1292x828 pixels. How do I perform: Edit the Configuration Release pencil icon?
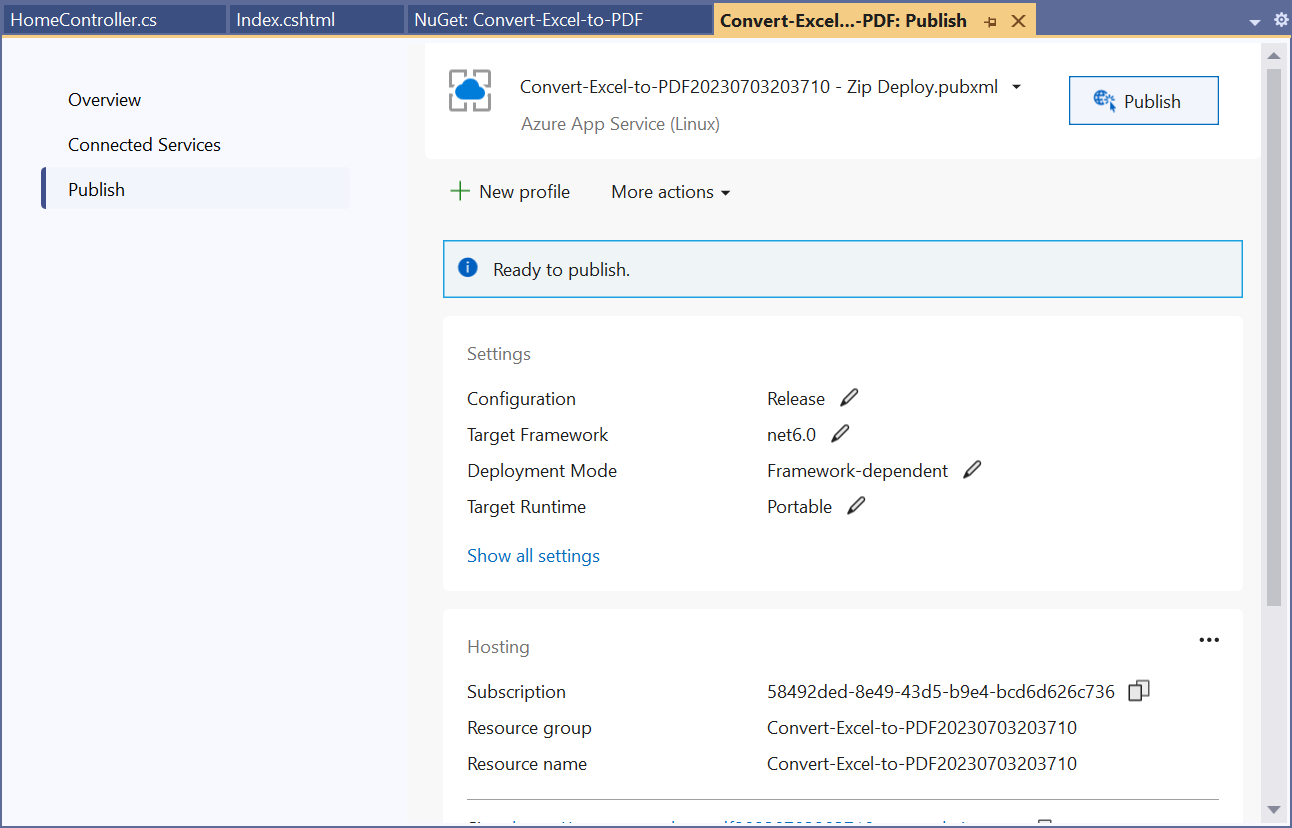tap(849, 398)
